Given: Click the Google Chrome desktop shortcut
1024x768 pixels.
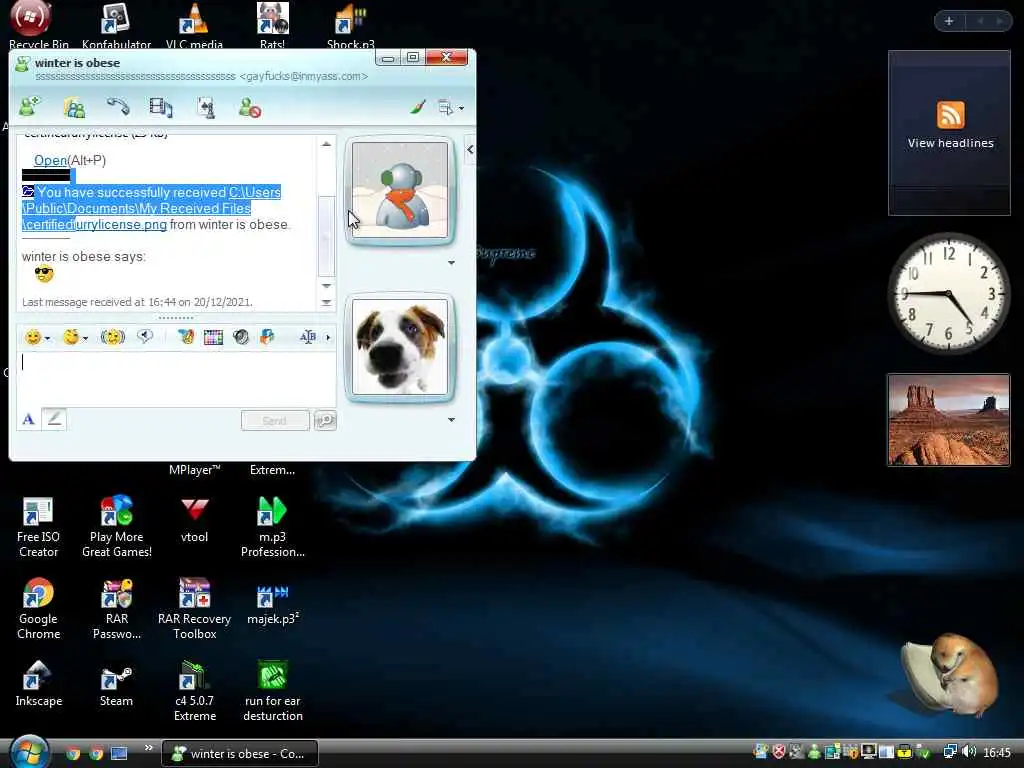Looking at the screenshot, I should 38,609.
